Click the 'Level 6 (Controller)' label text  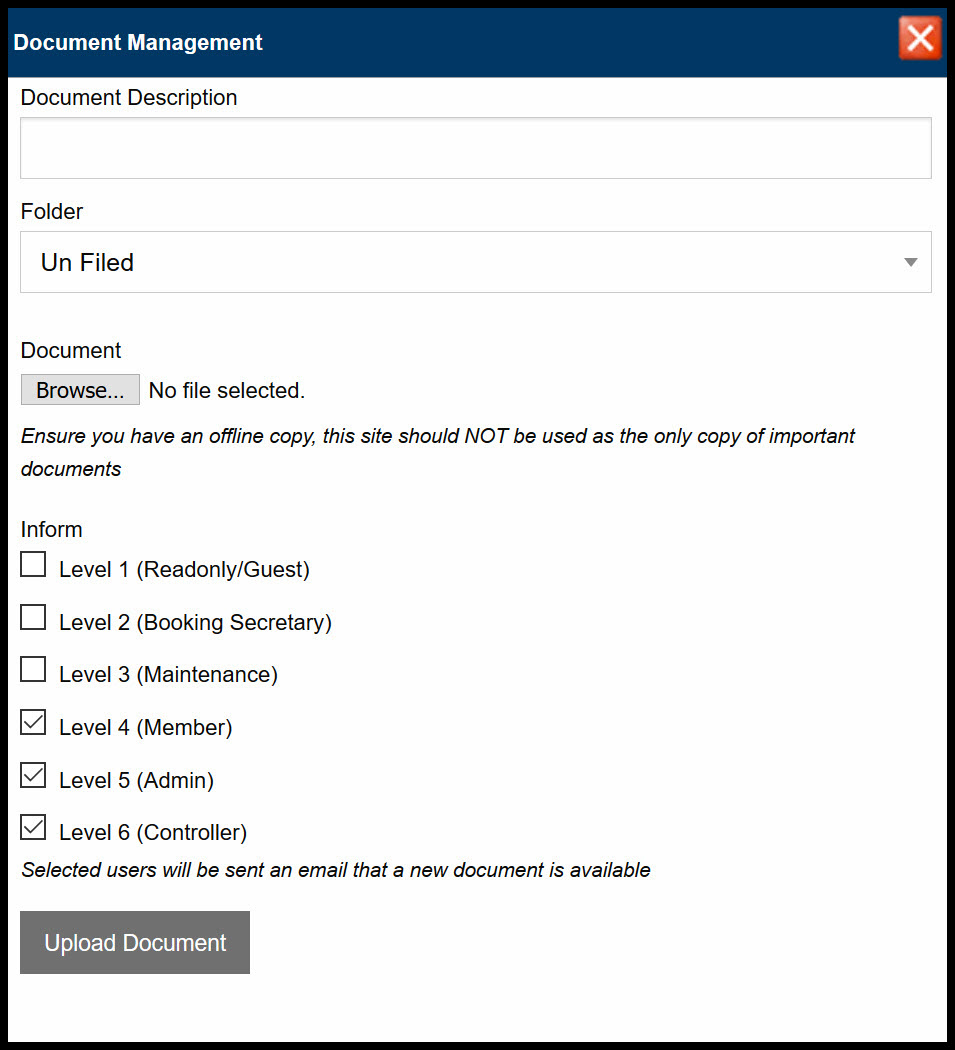[153, 832]
